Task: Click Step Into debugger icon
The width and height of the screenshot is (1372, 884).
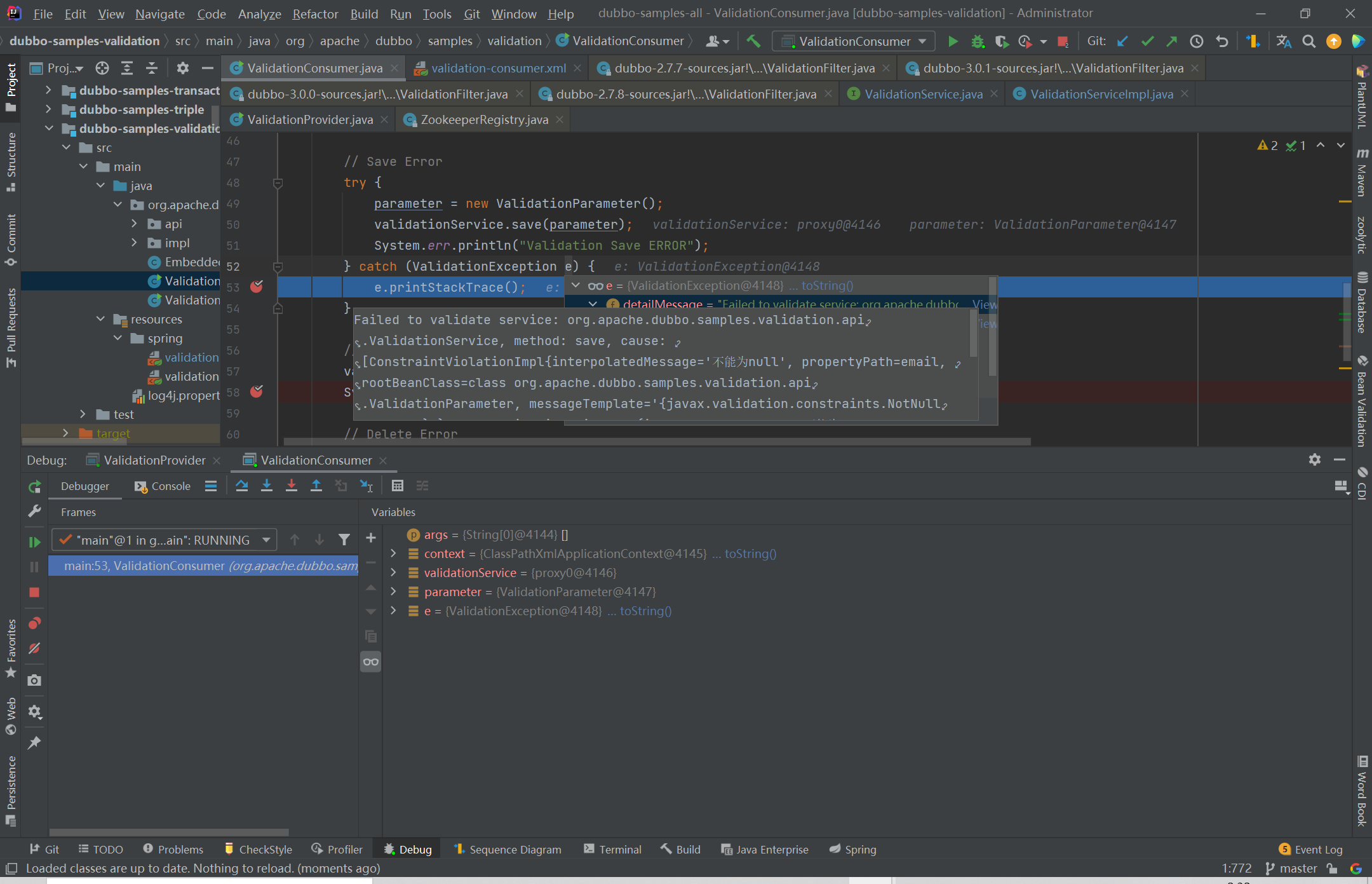Action: [x=267, y=486]
